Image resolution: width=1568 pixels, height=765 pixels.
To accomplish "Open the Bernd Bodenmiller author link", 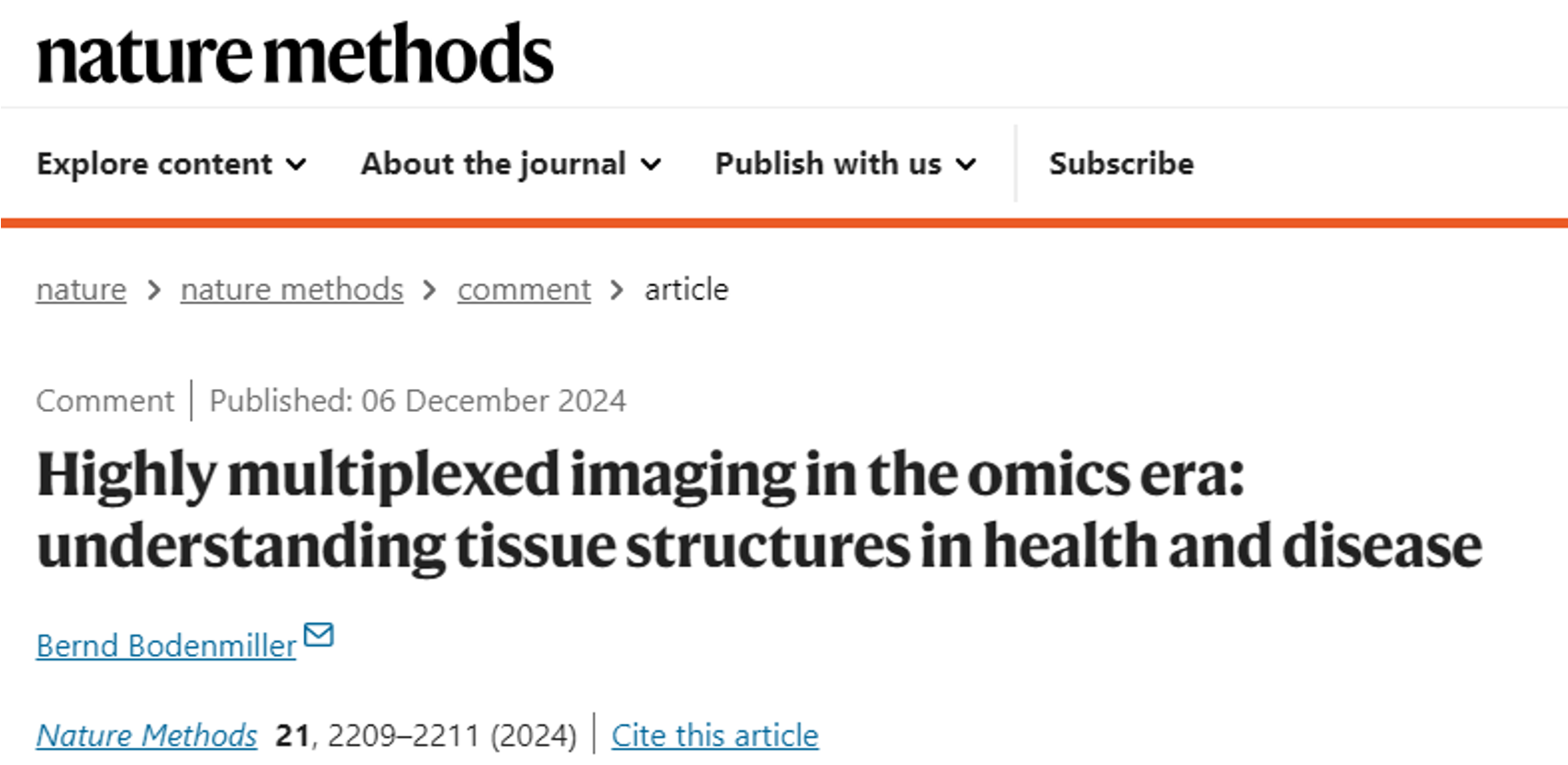I will pos(166,646).
